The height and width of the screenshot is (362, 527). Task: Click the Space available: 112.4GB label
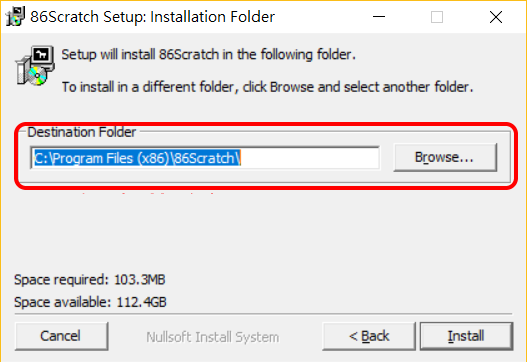click(90, 302)
